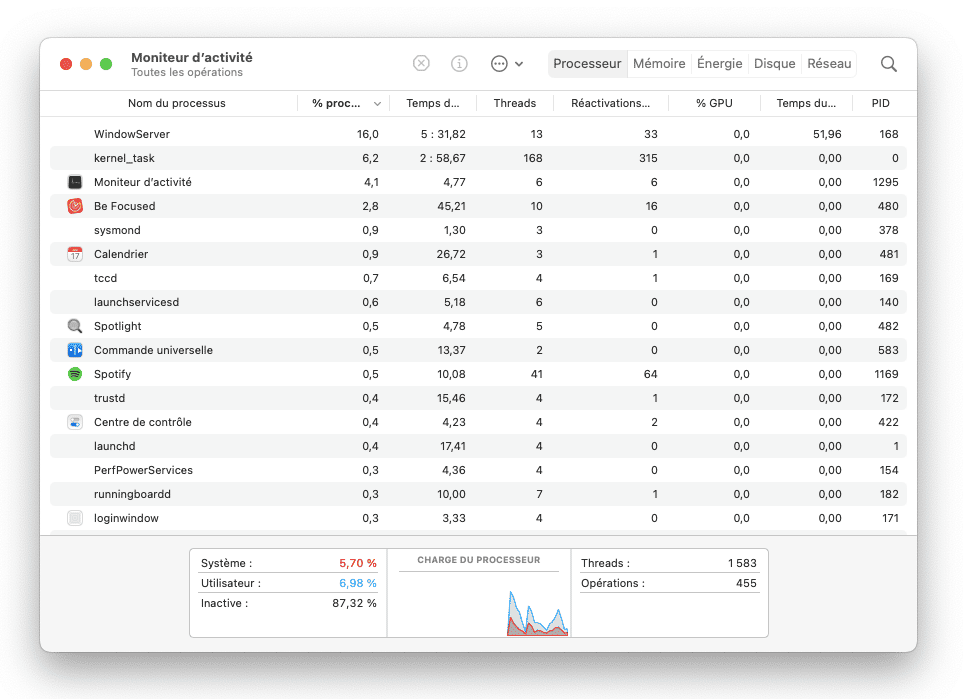This screenshot has height=699, width=963.
Task: Sort by Temps du... column header
Action: pyautogui.click(x=806, y=103)
